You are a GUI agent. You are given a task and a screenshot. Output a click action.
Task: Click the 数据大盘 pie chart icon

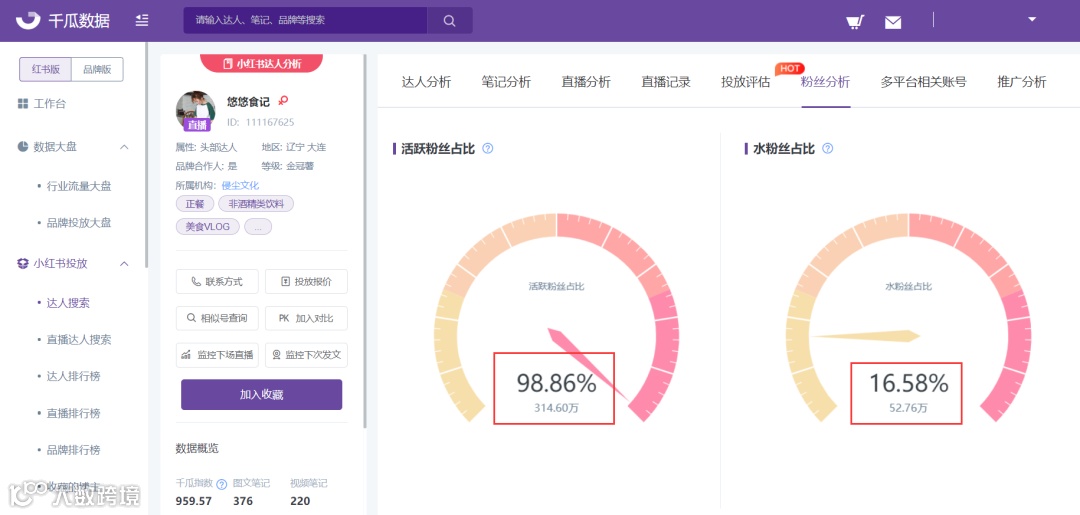click(x=23, y=147)
